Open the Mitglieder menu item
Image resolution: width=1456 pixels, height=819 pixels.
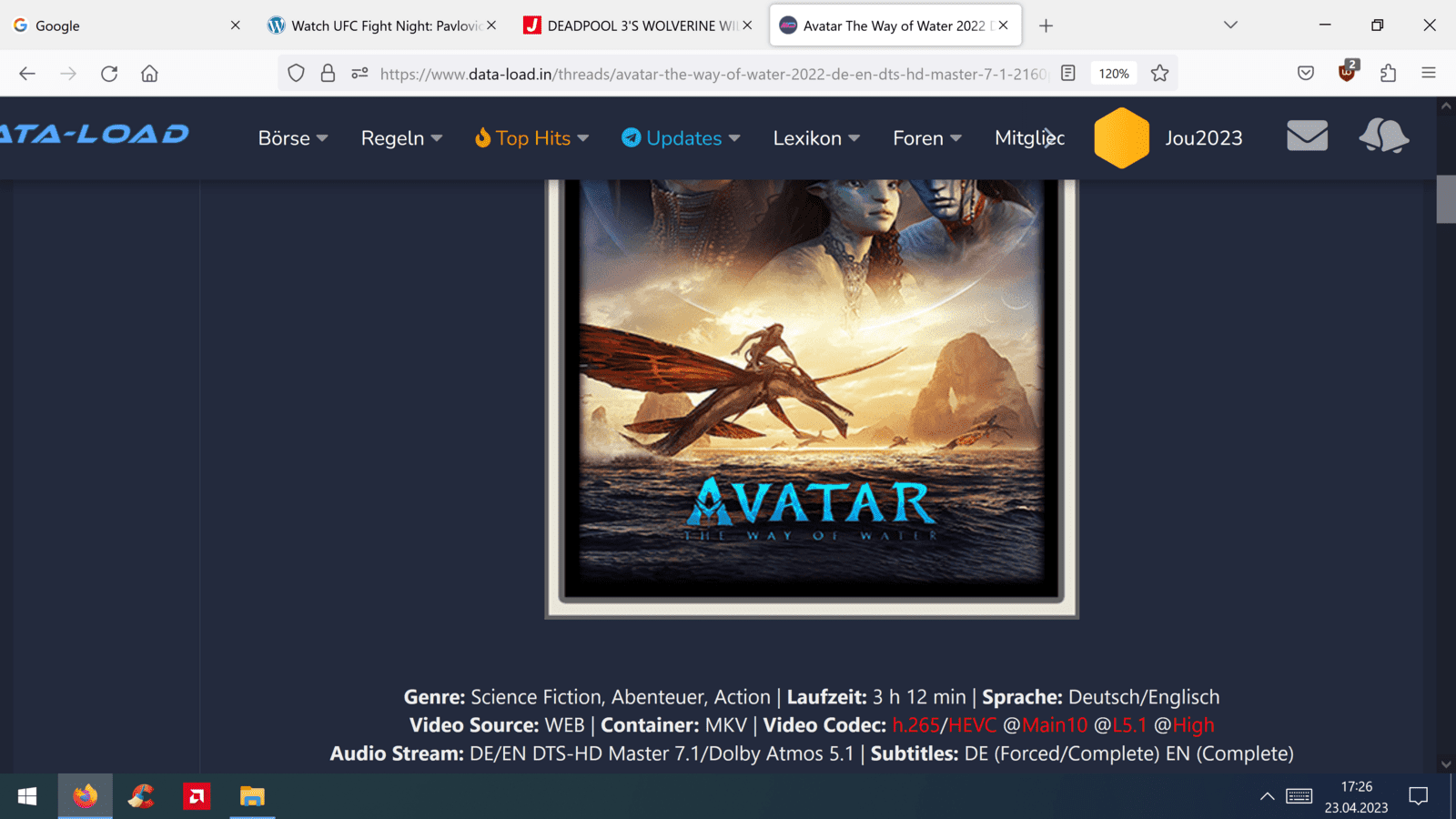pyautogui.click(x=1029, y=138)
